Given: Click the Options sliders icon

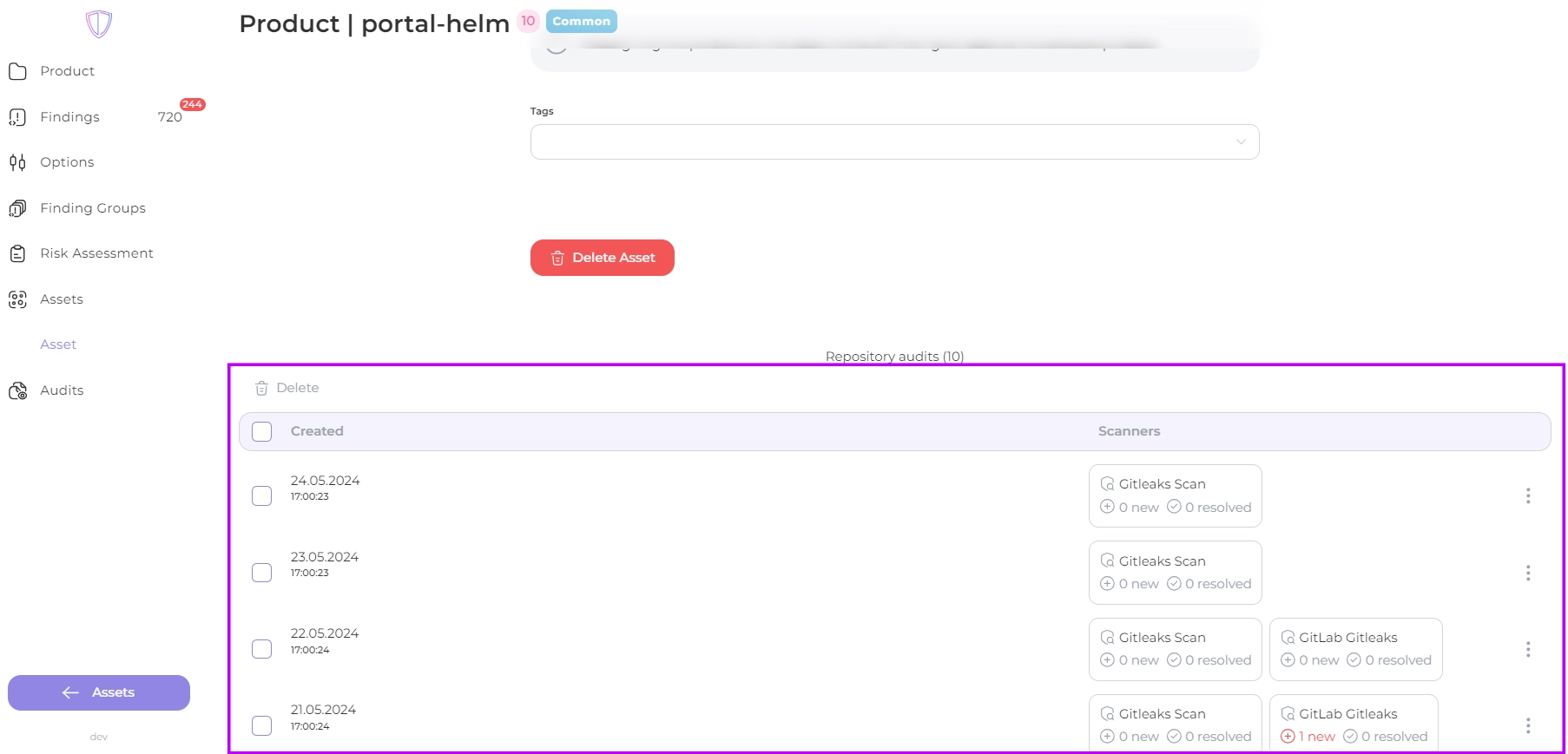Looking at the screenshot, I should point(17,162).
